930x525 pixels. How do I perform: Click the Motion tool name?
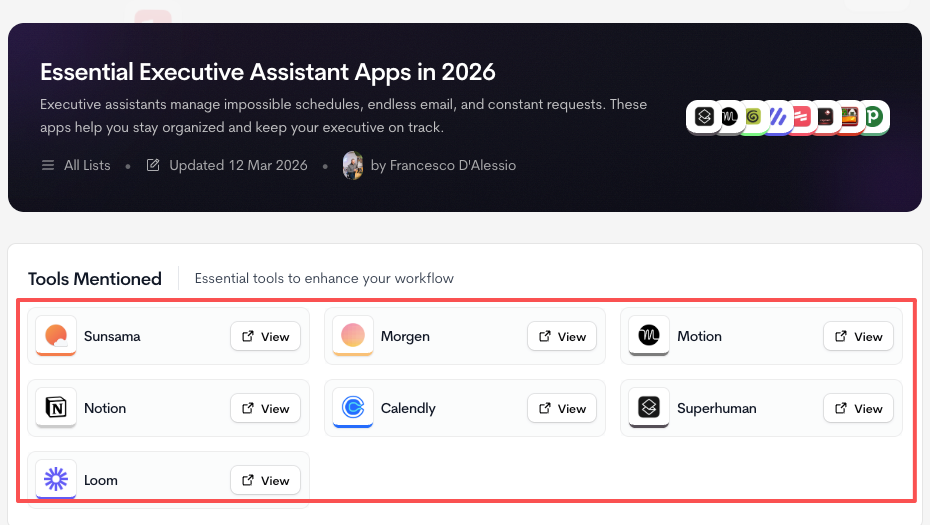pos(699,336)
